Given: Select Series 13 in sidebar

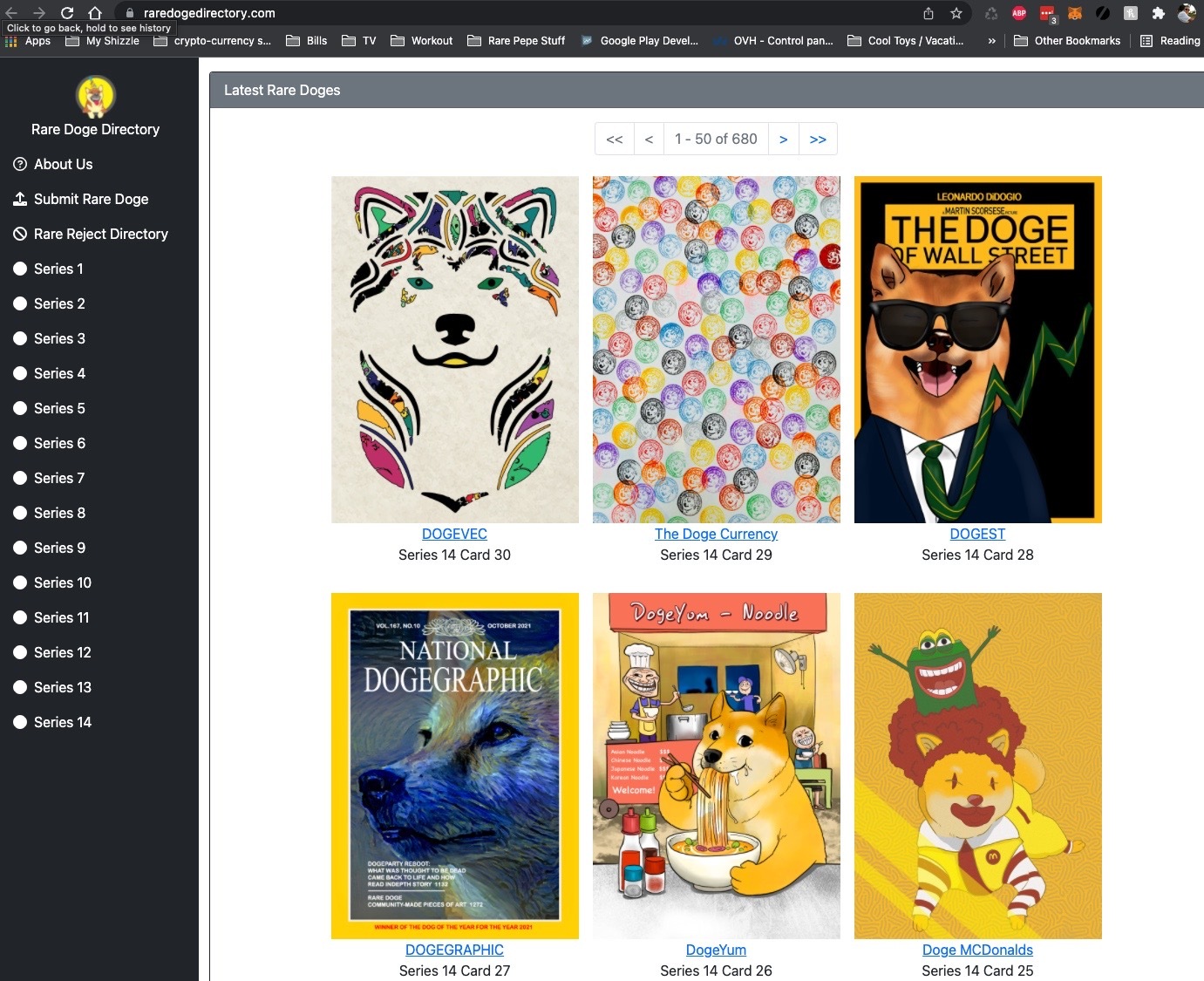Looking at the screenshot, I should pyautogui.click(x=62, y=687).
